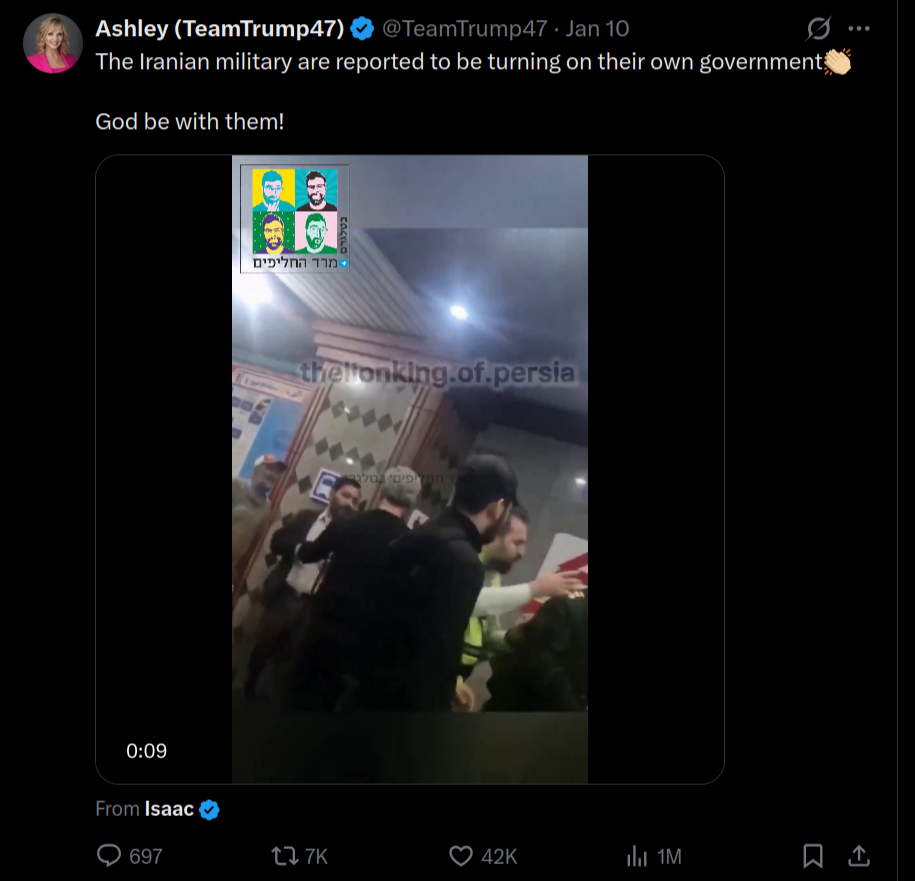Bookmark this post
The height and width of the screenshot is (881, 915).
813,856
